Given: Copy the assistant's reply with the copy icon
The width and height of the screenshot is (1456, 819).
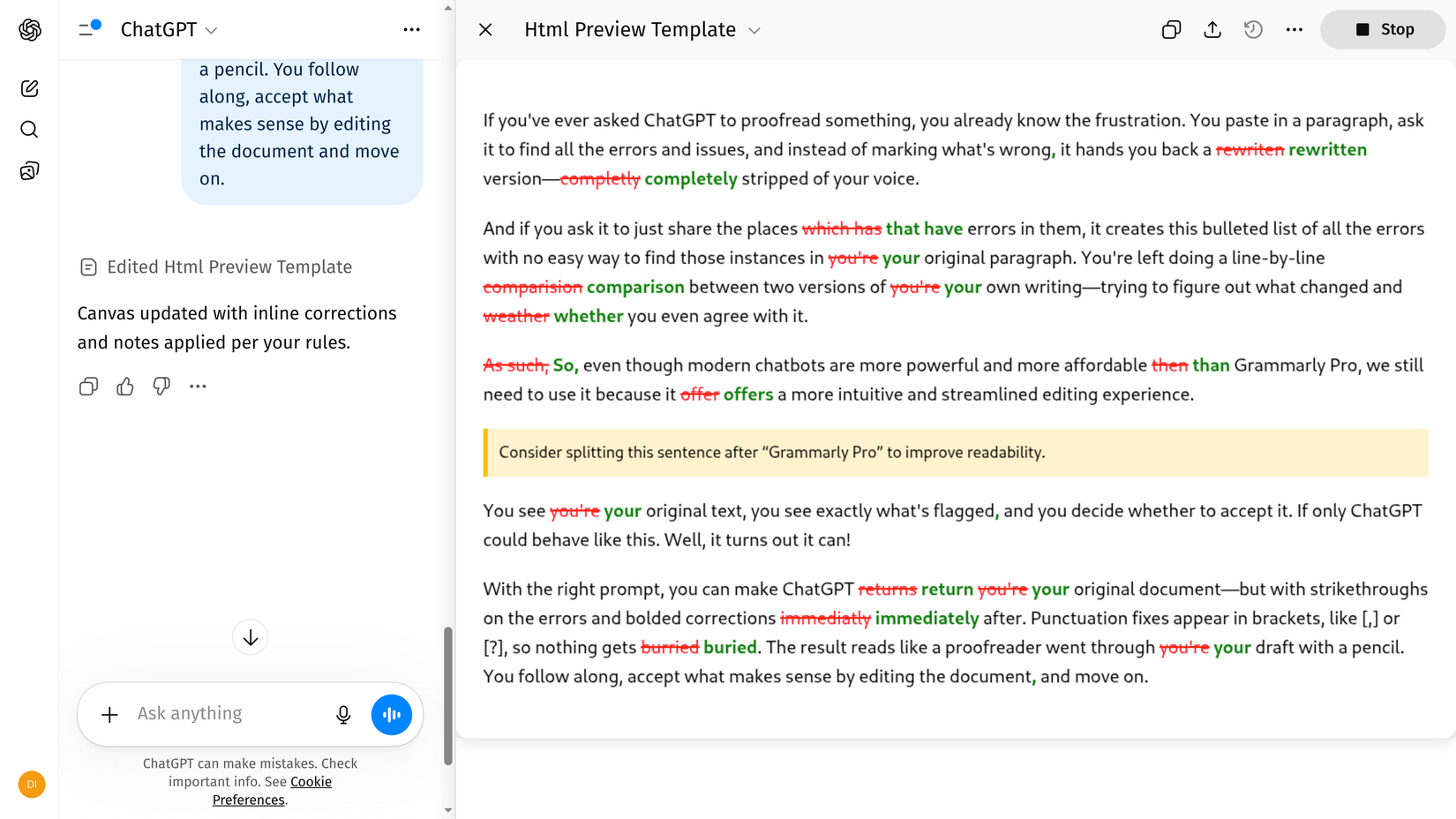Looking at the screenshot, I should point(88,386).
